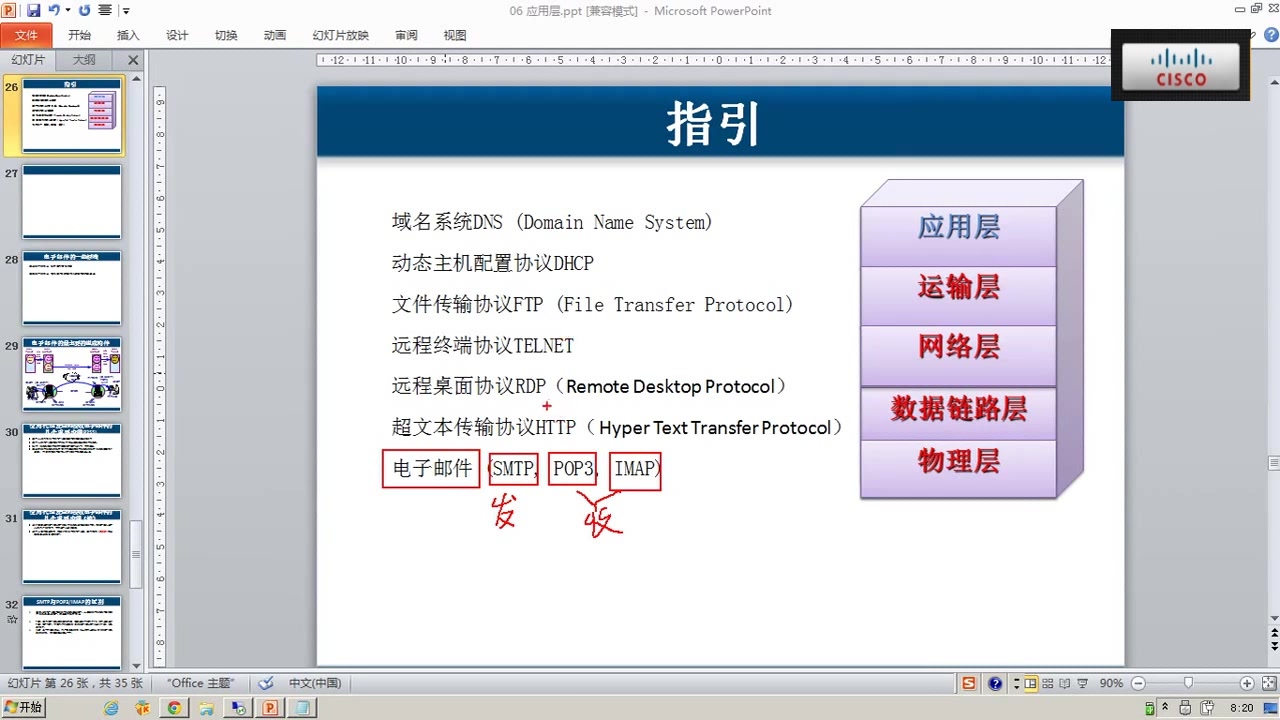Fit slide to current window

coord(1270,683)
